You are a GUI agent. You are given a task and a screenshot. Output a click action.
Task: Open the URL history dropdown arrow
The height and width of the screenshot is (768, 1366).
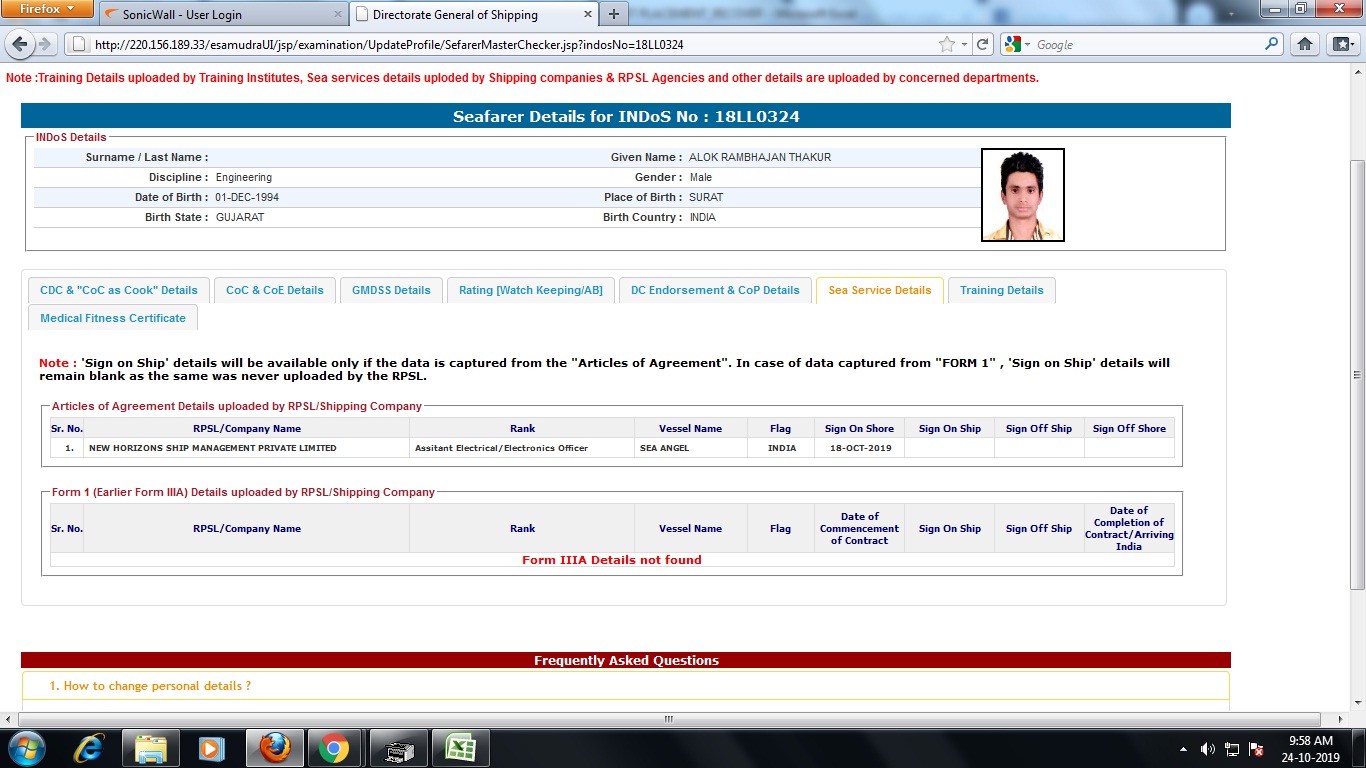[964, 45]
